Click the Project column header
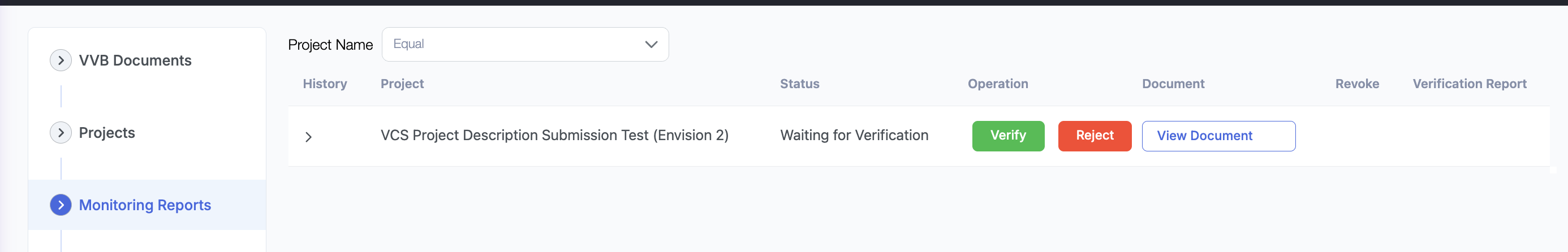The width and height of the screenshot is (1568, 252). 402,84
